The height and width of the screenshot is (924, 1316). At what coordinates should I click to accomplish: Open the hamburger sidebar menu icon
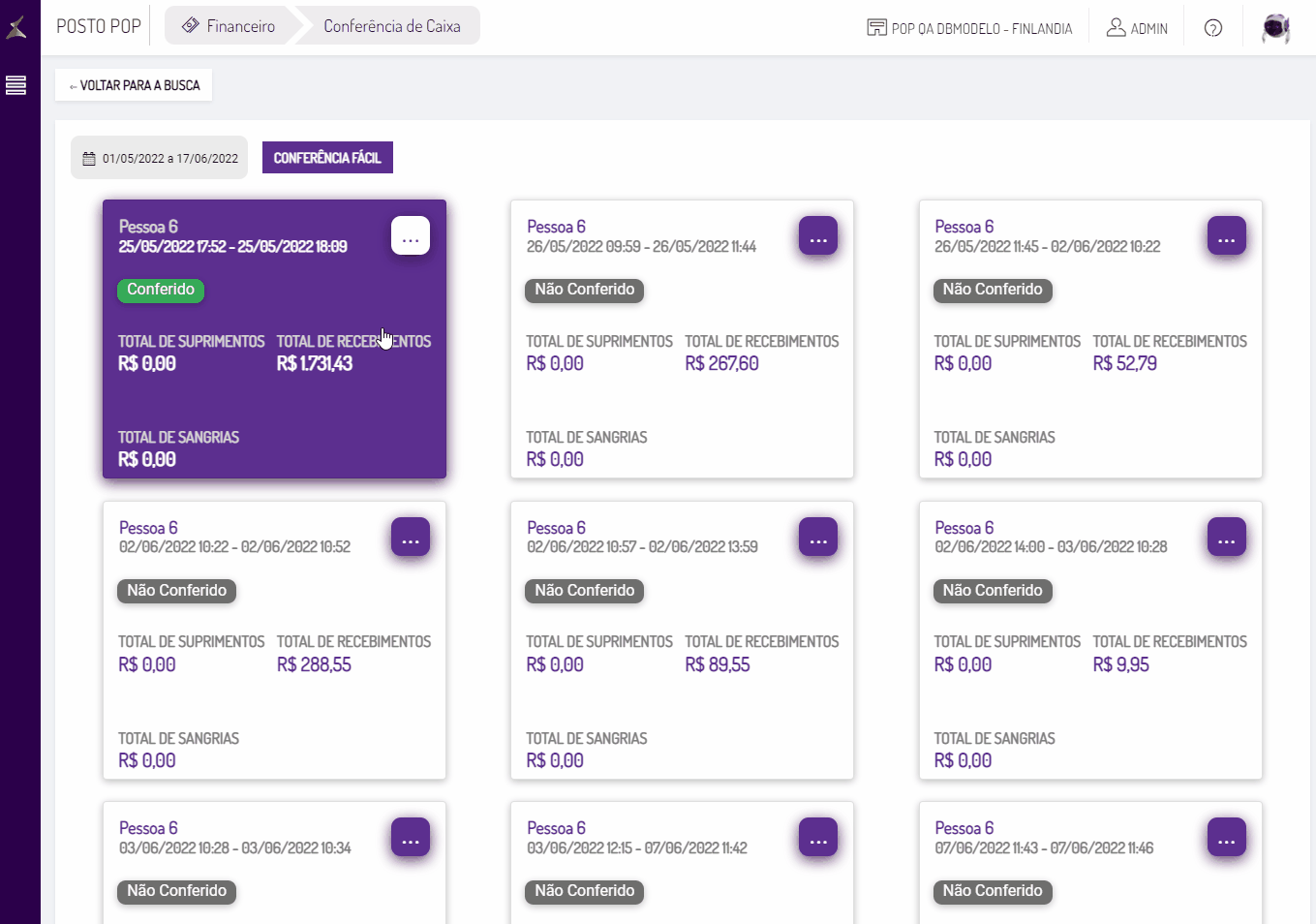15,85
